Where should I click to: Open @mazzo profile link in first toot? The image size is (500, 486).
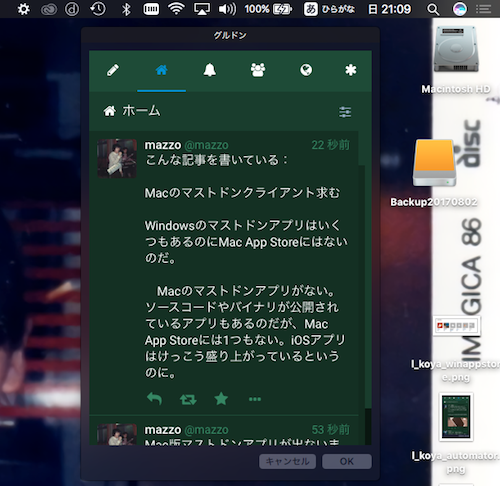point(206,145)
